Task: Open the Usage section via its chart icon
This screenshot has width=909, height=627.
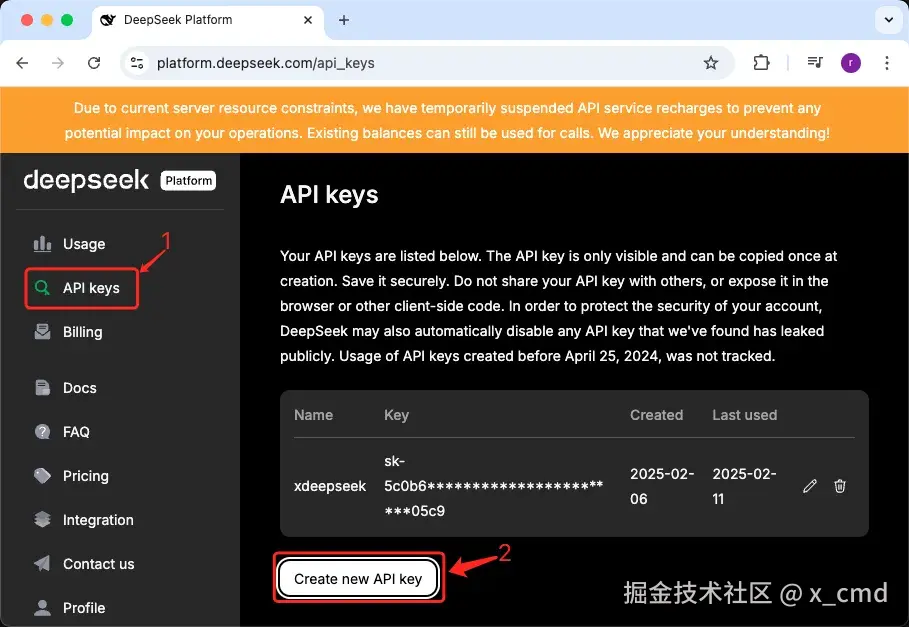Action: 44,243
